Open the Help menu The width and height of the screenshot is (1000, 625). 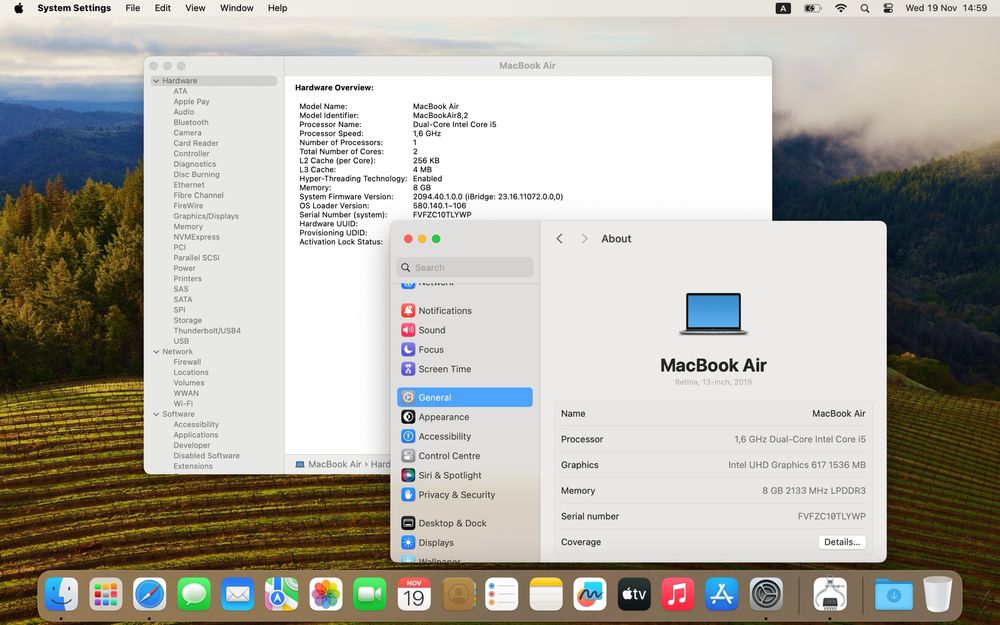277,8
